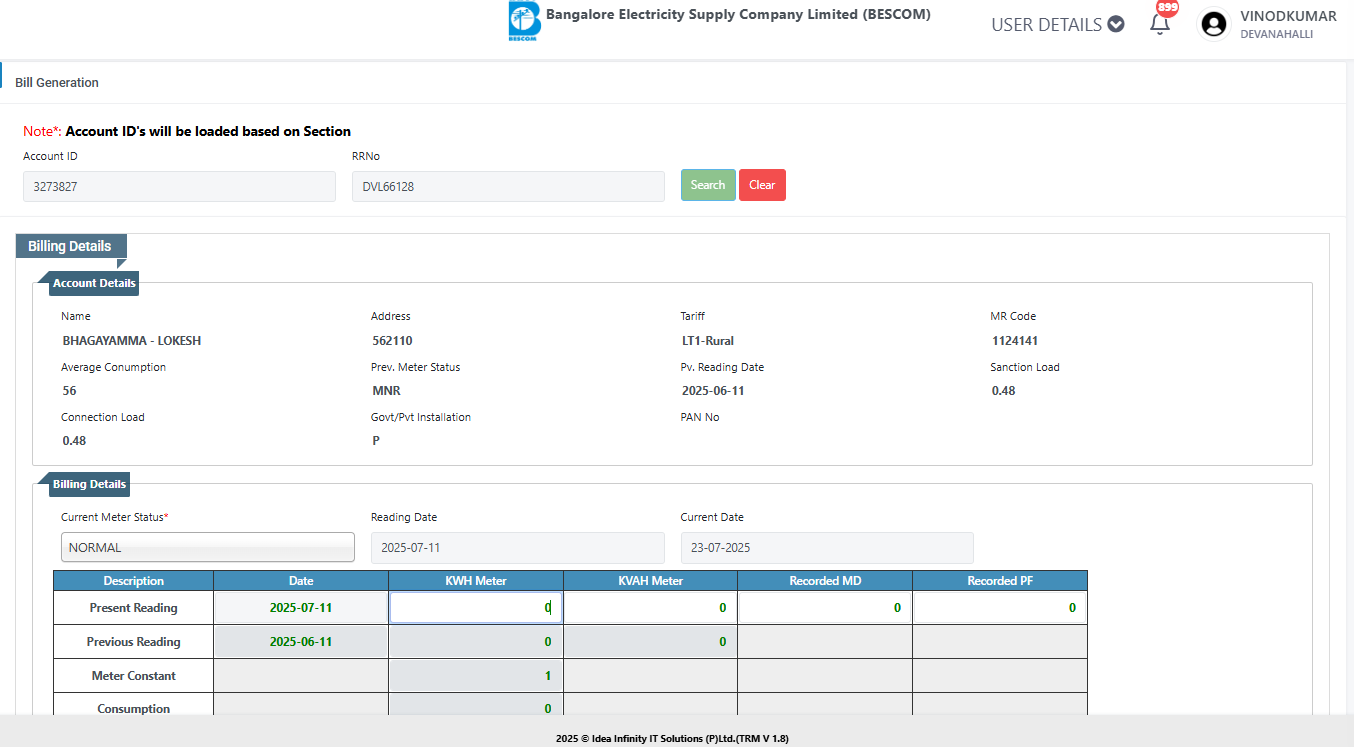Click the Present Reading Recorded MD field

825,607
